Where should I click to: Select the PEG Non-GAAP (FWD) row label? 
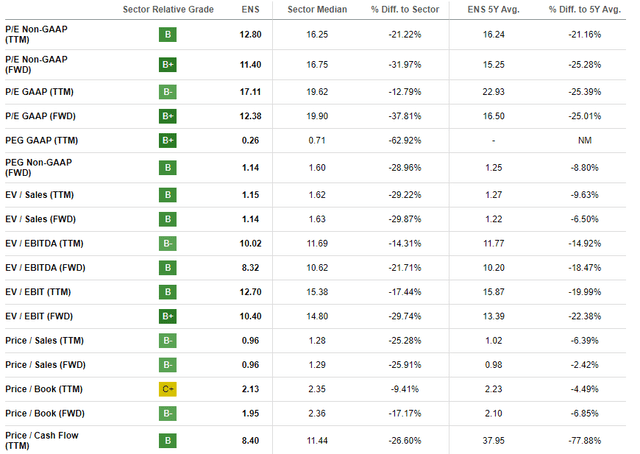point(38,168)
